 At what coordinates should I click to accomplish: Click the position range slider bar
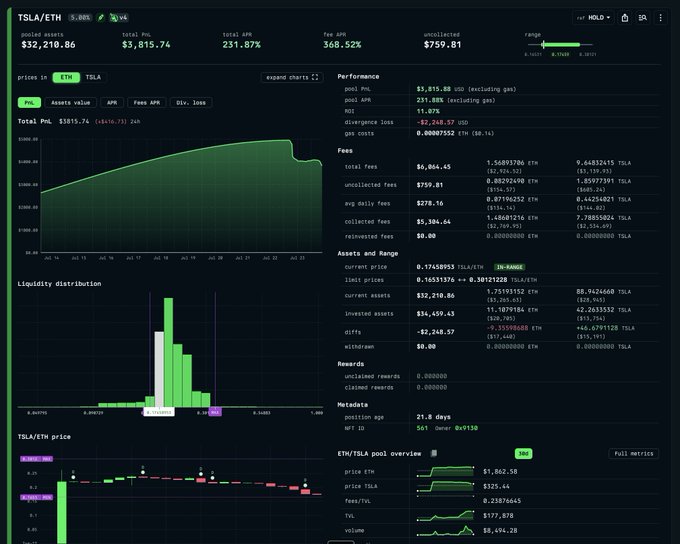click(x=560, y=44)
